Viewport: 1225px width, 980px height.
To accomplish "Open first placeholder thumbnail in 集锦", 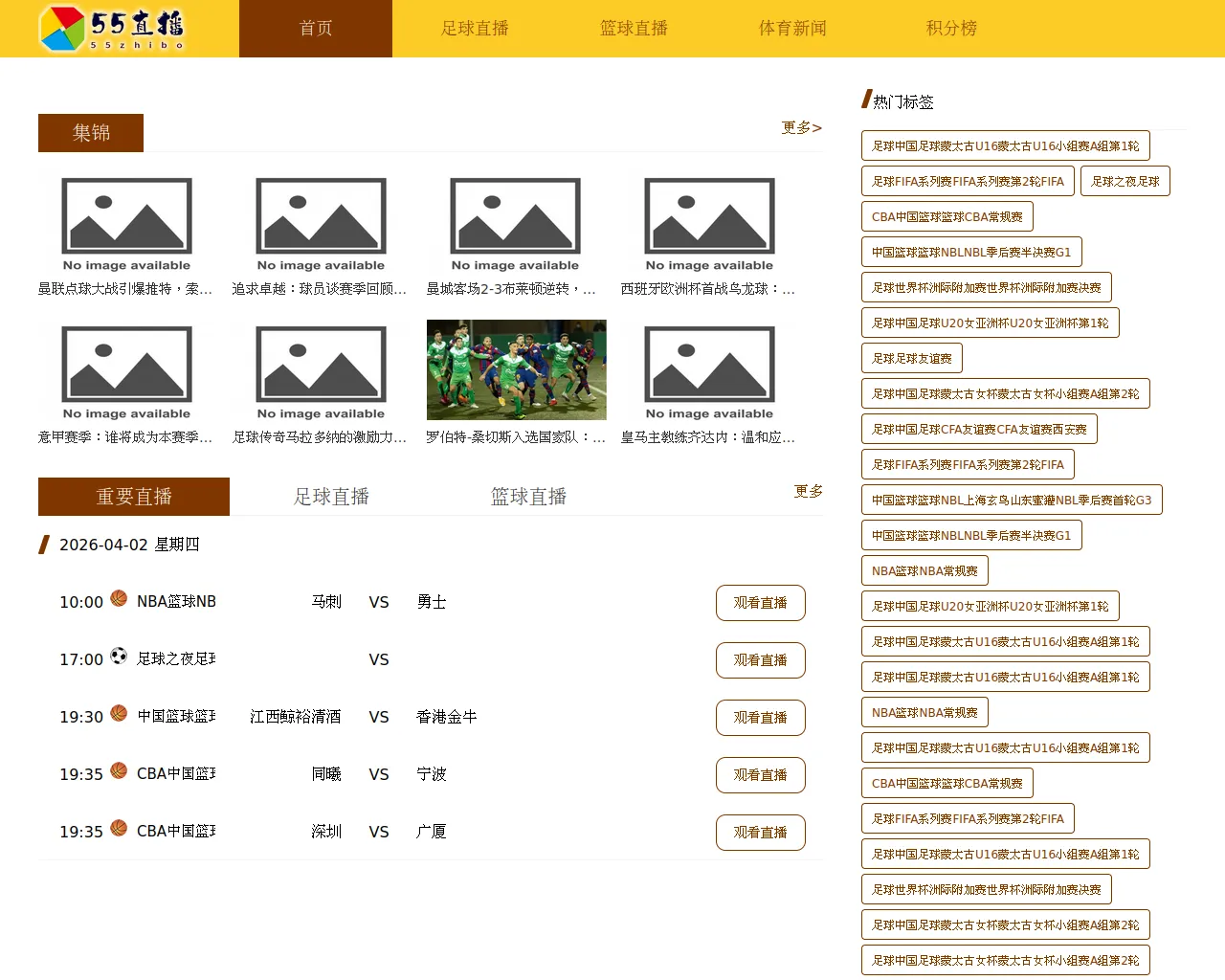I will tap(126, 225).
